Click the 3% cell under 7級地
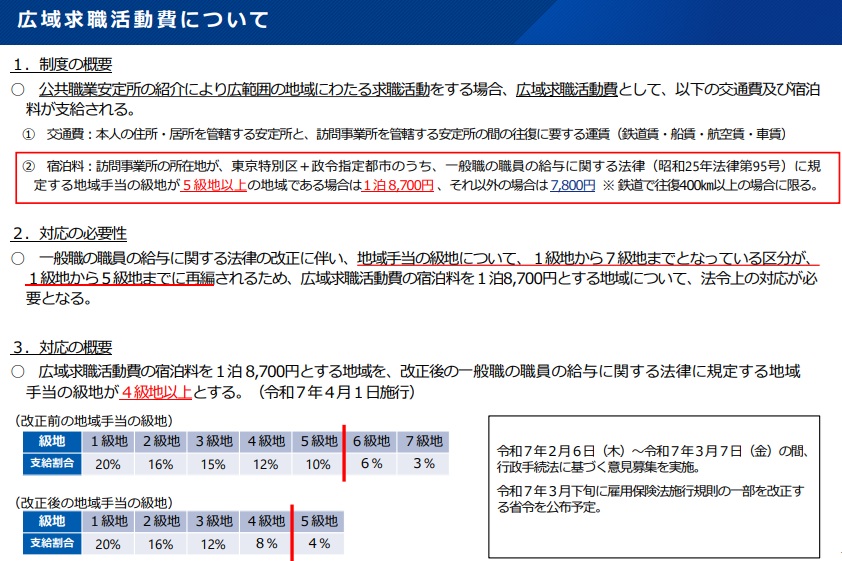This screenshot has width=842, height=561. 423,463
